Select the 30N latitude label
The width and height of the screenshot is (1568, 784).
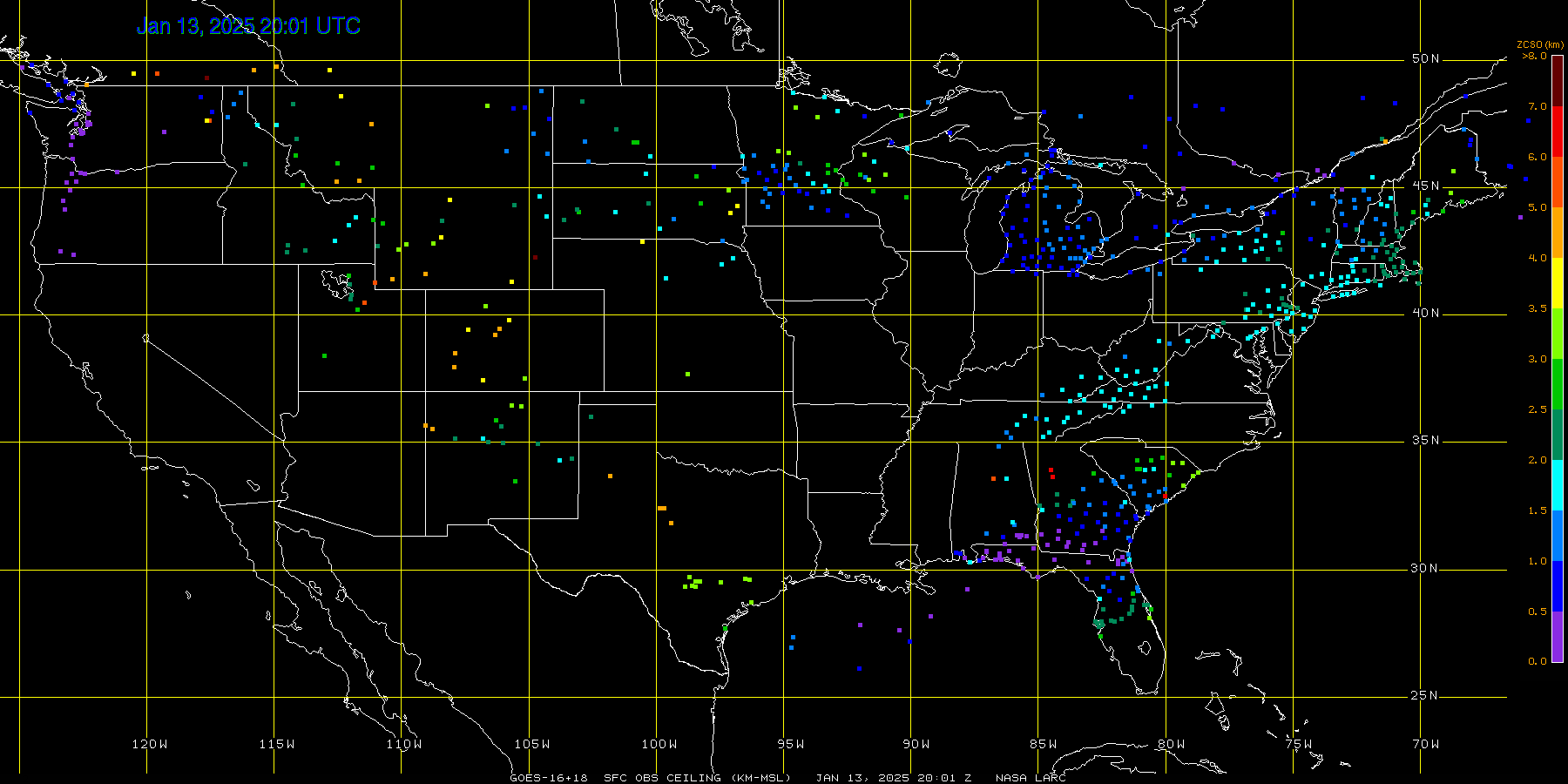tap(1425, 568)
